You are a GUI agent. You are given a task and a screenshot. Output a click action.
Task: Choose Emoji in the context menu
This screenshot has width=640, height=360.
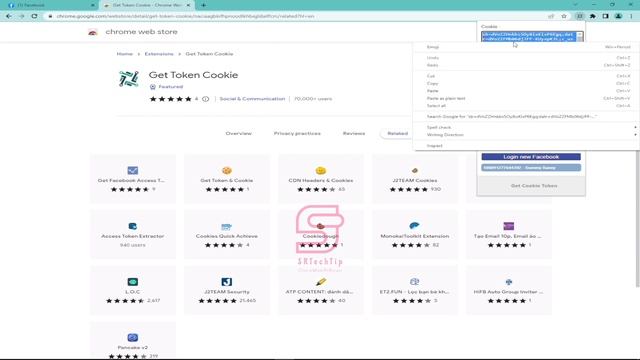pyautogui.click(x=527, y=47)
